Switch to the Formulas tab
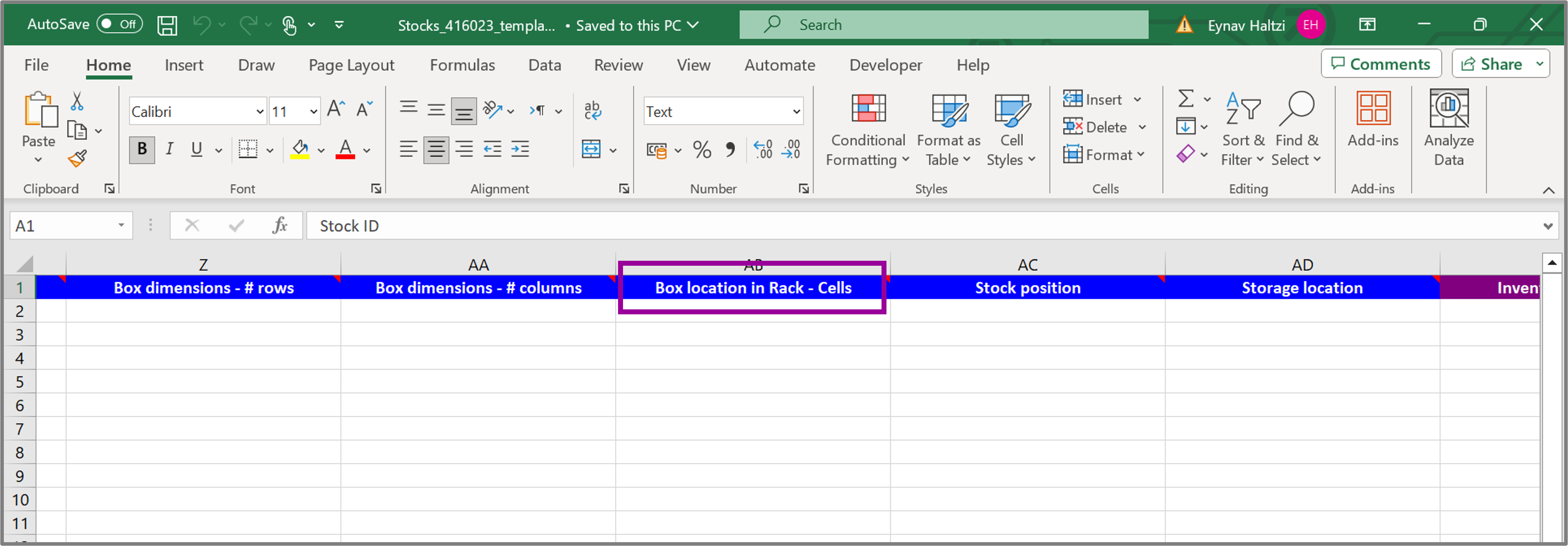The image size is (1568, 546). click(x=462, y=65)
